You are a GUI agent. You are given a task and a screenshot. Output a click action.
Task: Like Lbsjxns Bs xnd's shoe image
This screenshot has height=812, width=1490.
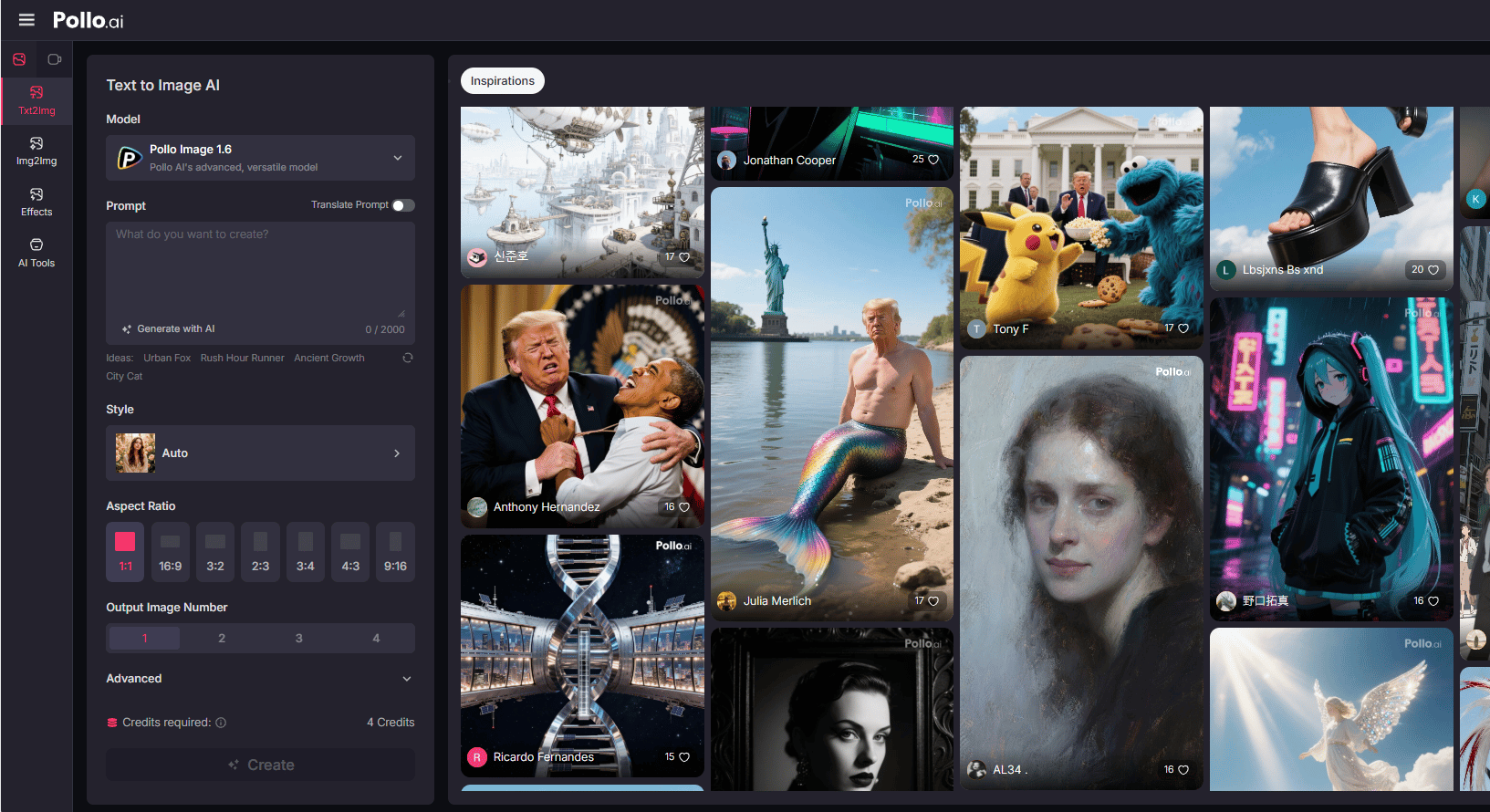(x=1433, y=270)
